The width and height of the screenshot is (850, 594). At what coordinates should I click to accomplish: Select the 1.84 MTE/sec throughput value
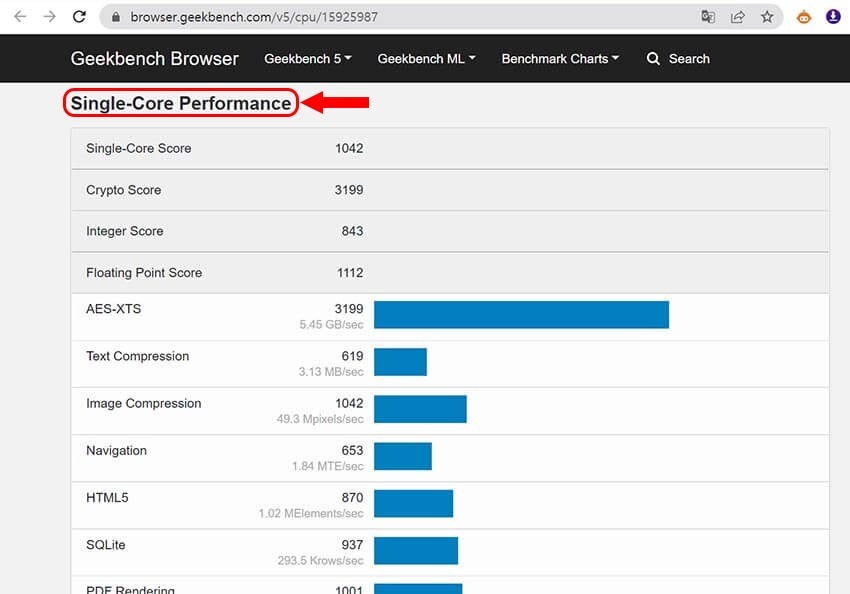tap(327, 466)
